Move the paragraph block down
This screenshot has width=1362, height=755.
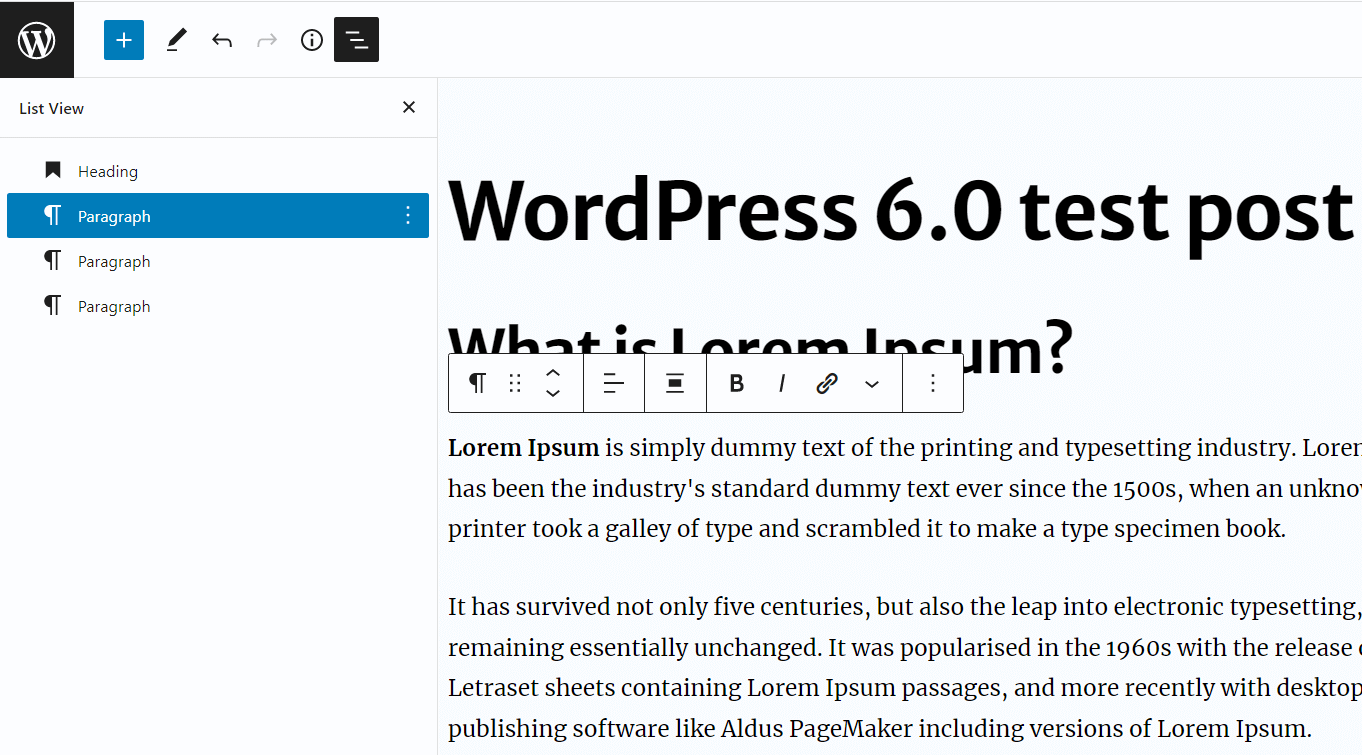coord(553,394)
